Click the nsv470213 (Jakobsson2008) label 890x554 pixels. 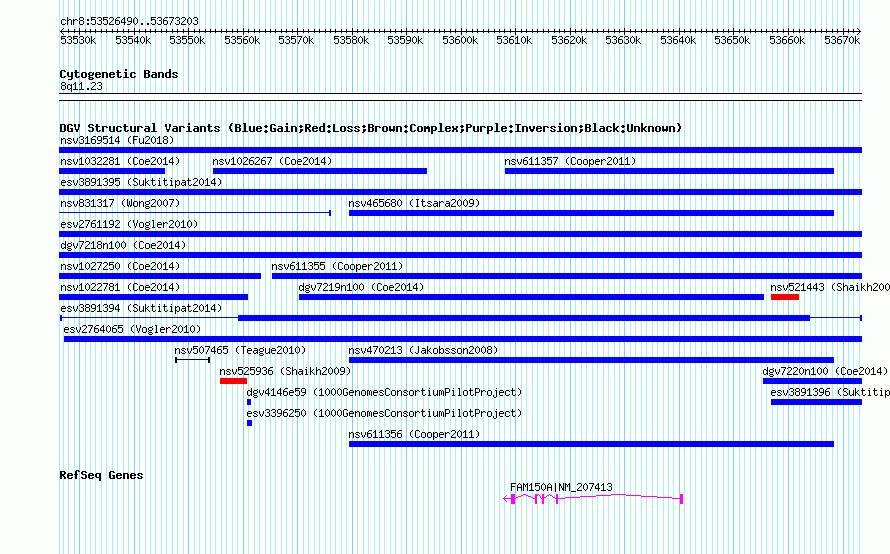[x=423, y=350]
